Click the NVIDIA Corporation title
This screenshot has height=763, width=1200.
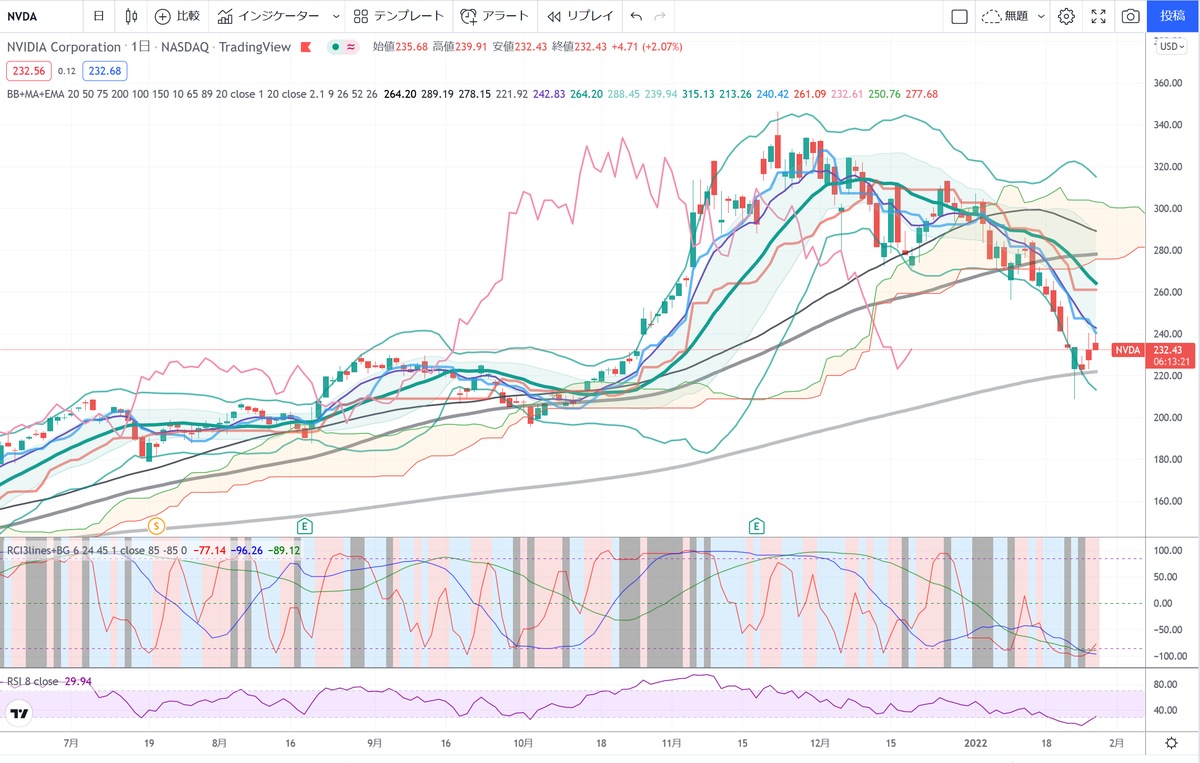point(63,47)
